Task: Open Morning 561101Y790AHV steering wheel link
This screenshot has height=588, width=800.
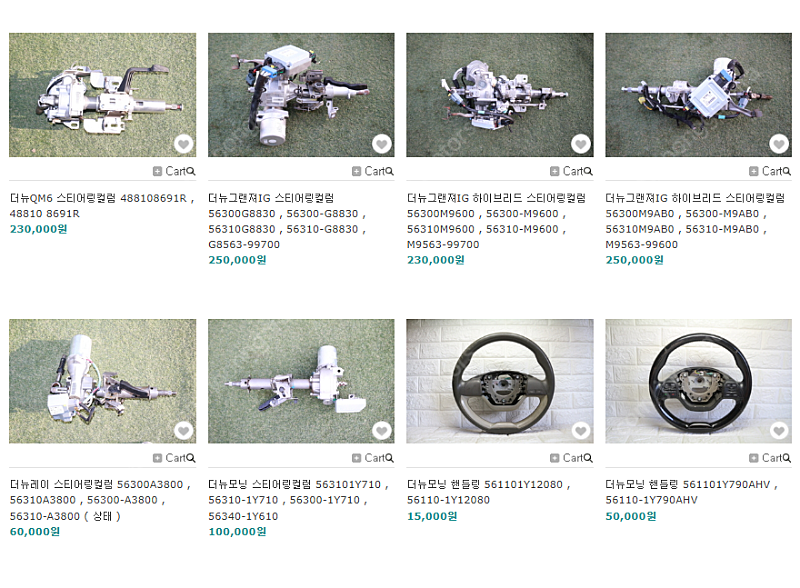Action: pyautogui.click(x=691, y=492)
